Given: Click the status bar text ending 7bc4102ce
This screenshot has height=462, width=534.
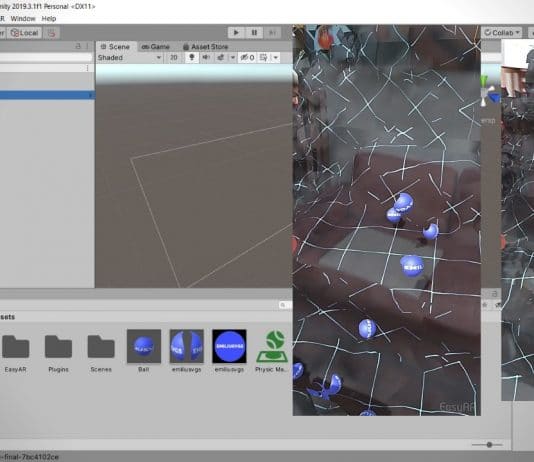Looking at the screenshot, I should click(x=29, y=457).
